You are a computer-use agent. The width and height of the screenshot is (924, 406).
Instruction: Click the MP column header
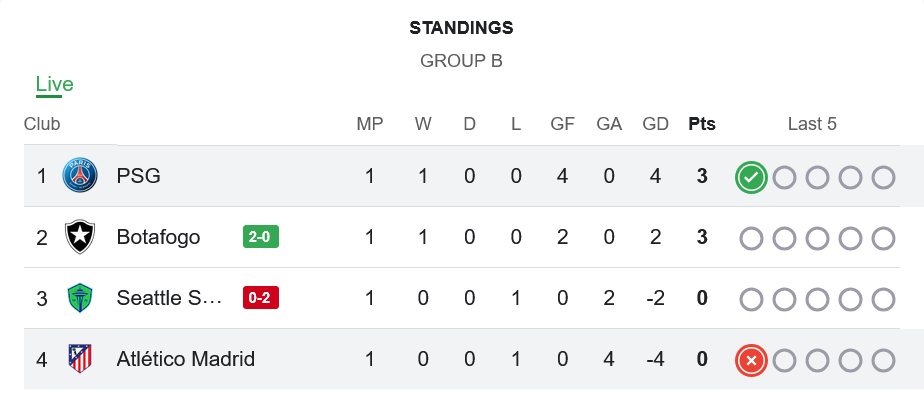click(370, 125)
